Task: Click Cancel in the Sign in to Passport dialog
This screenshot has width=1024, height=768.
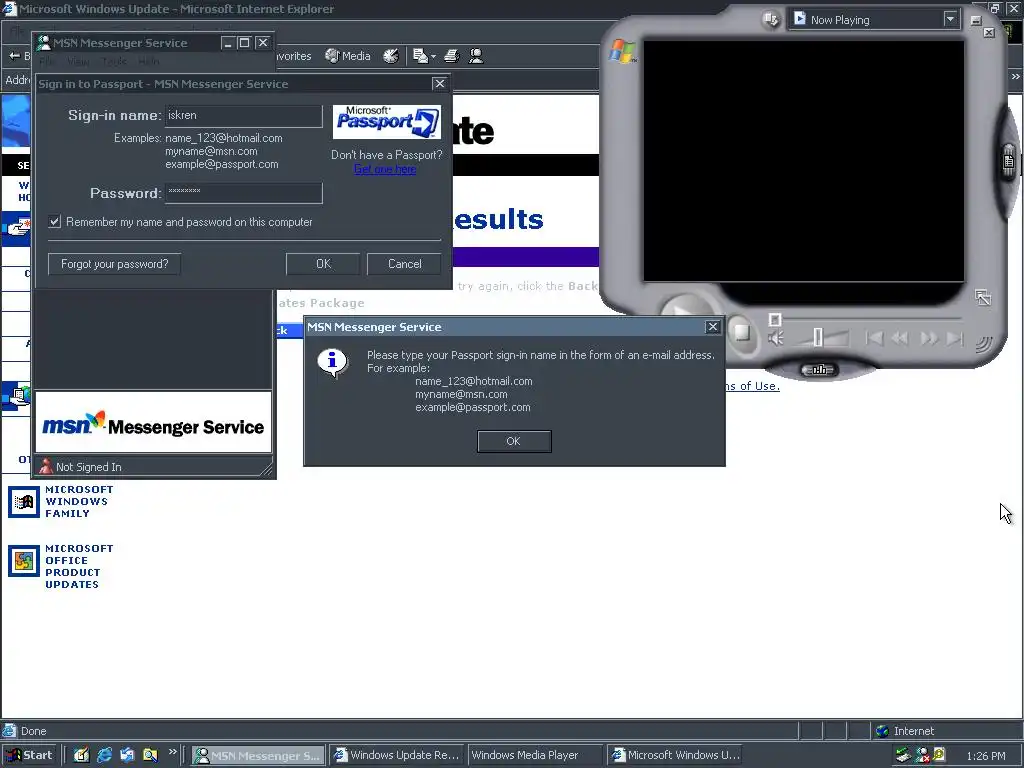Action: pos(404,264)
